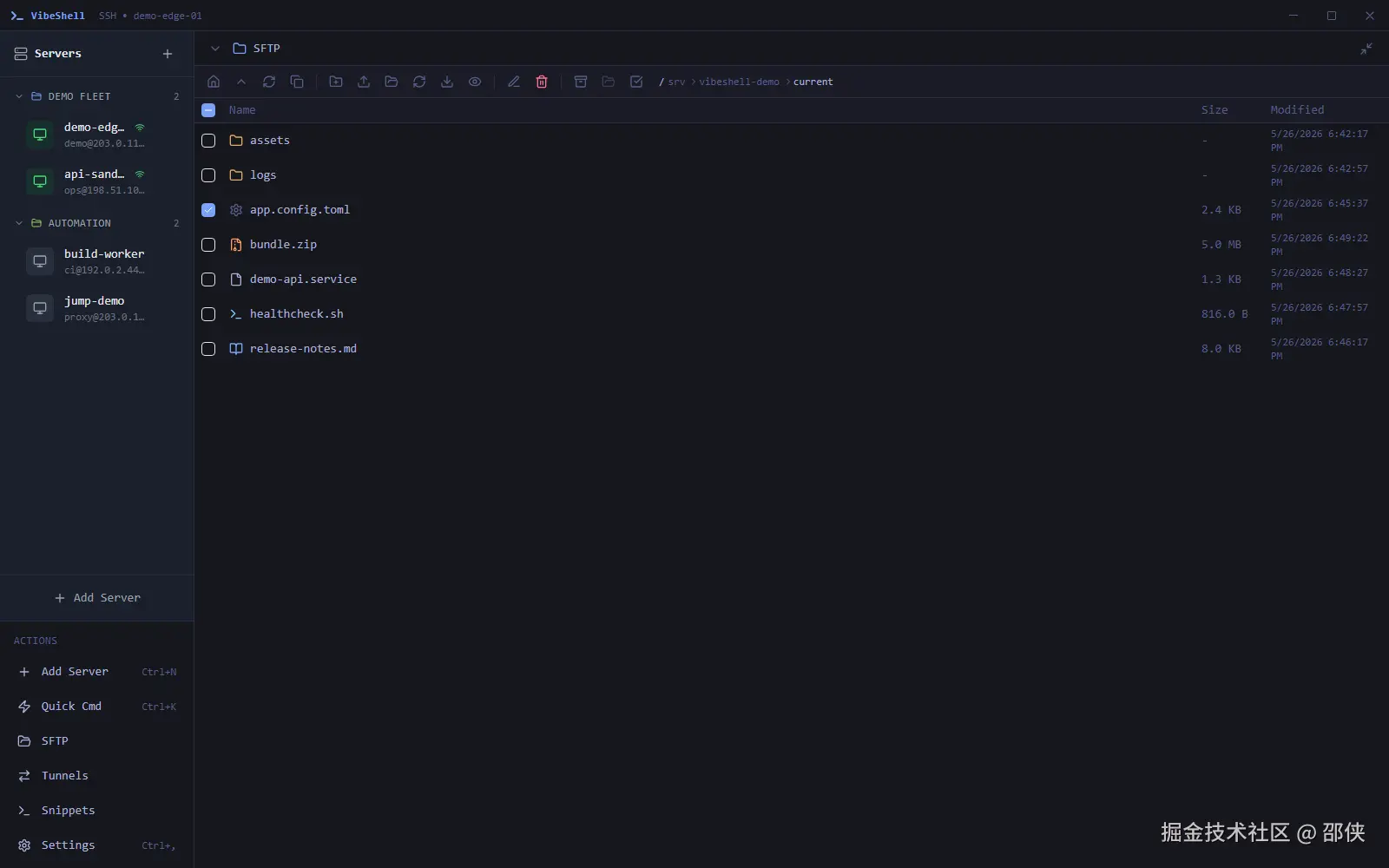Click the healthcheck.sh terminal icon

(x=236, y=314)
